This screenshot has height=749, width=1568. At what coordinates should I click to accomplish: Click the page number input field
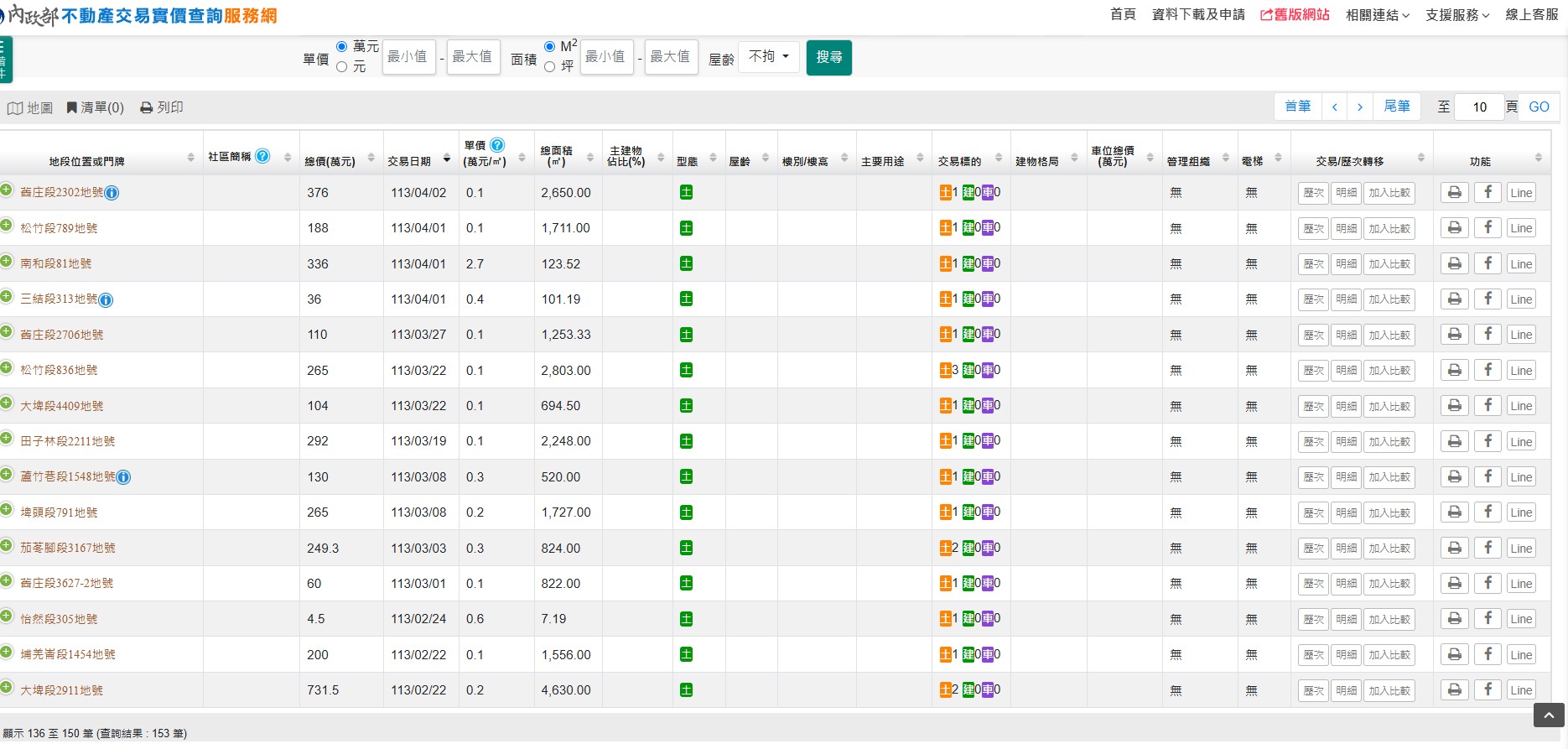point(1479,107)
